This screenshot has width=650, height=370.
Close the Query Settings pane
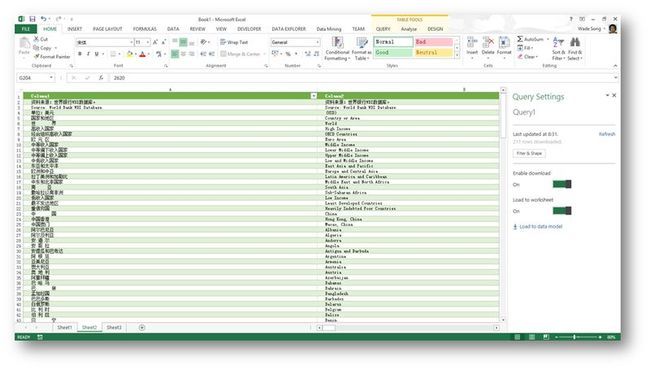pyautogui.click(x=614, y=95)
